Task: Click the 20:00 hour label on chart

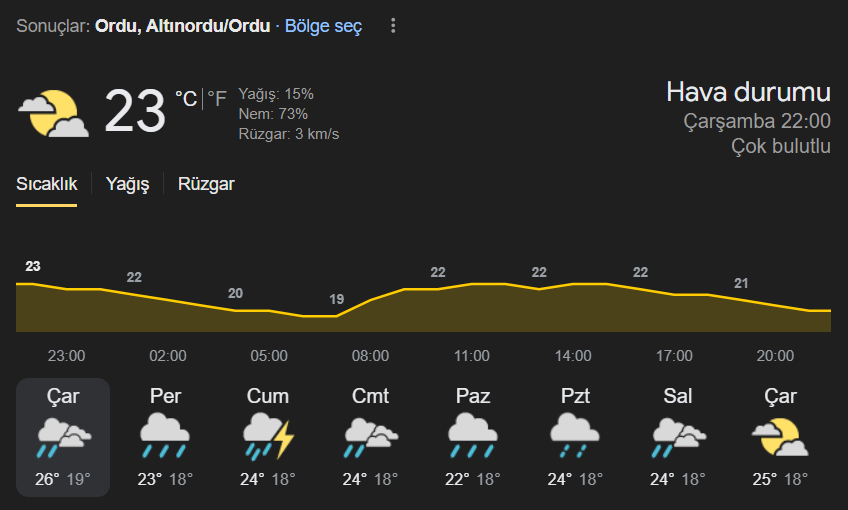Action: pyautogui.click(x=775, y=356)
